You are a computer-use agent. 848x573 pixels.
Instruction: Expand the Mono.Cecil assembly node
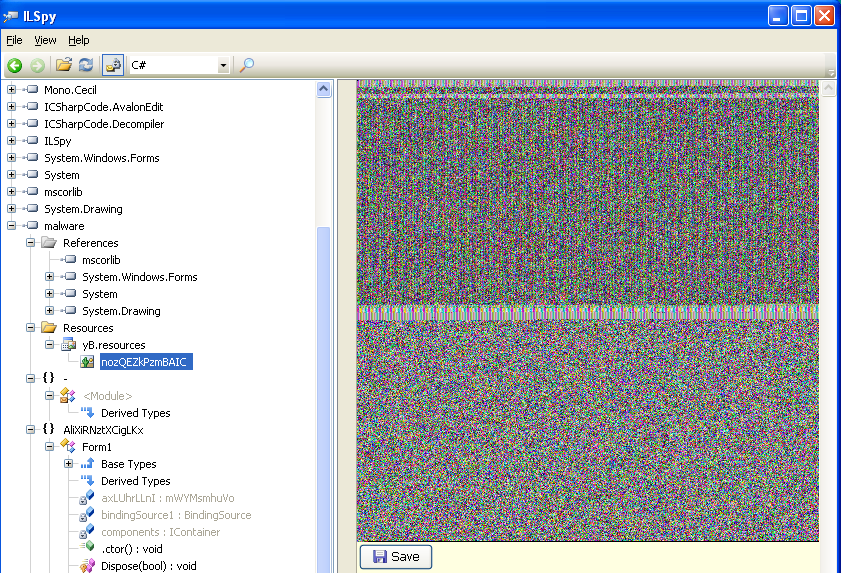pyautogui.click(x=12, y=90)
